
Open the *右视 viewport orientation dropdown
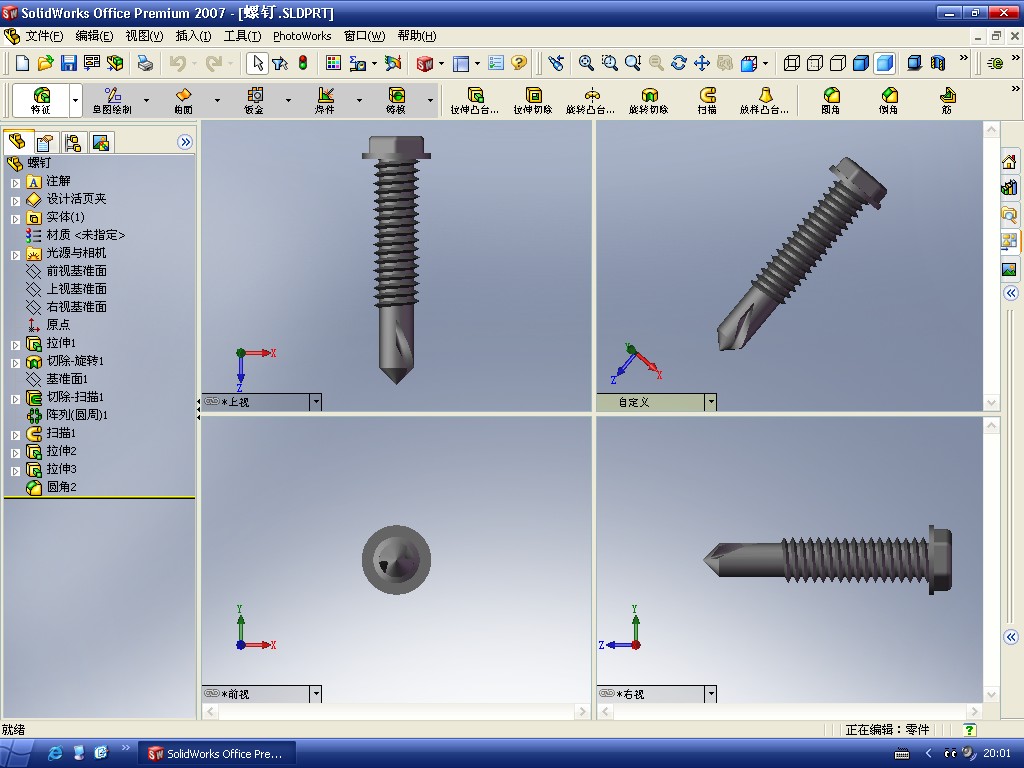(x=711, y=694)
